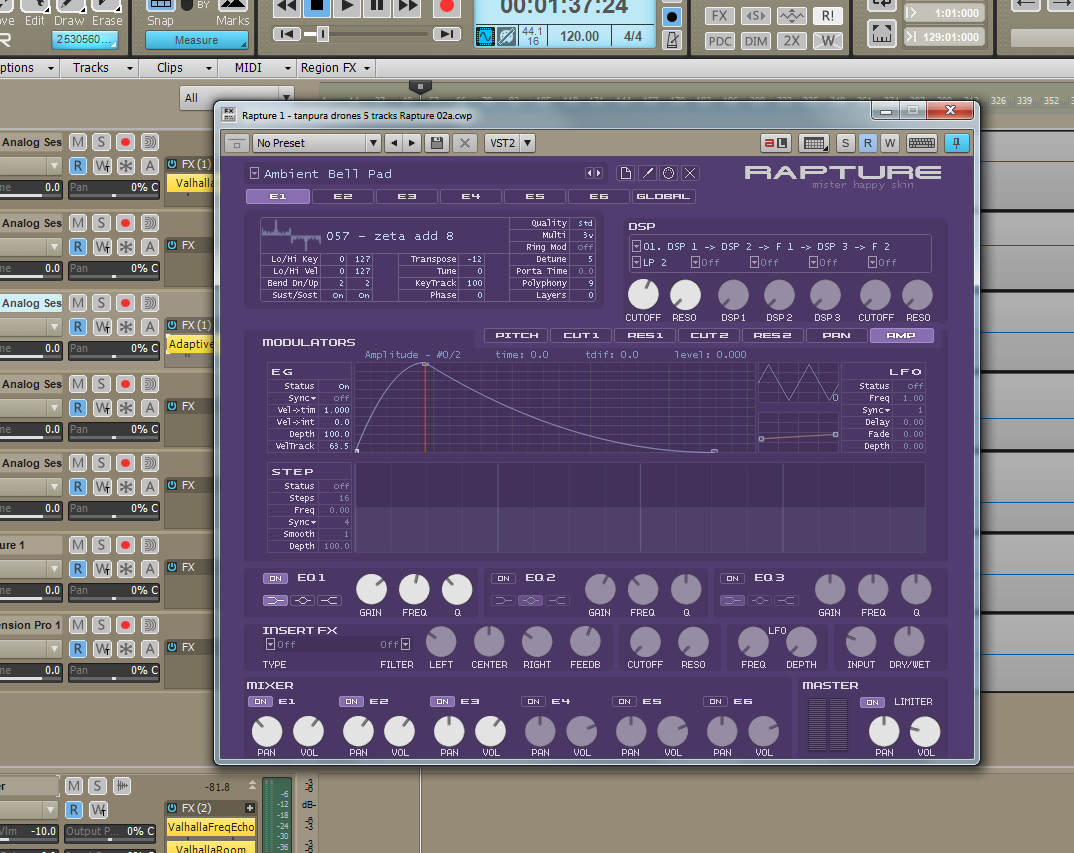Select the PITCH modulator tab
The image size is (1074, 853).
pyautogui.click(x=516, y=335)
